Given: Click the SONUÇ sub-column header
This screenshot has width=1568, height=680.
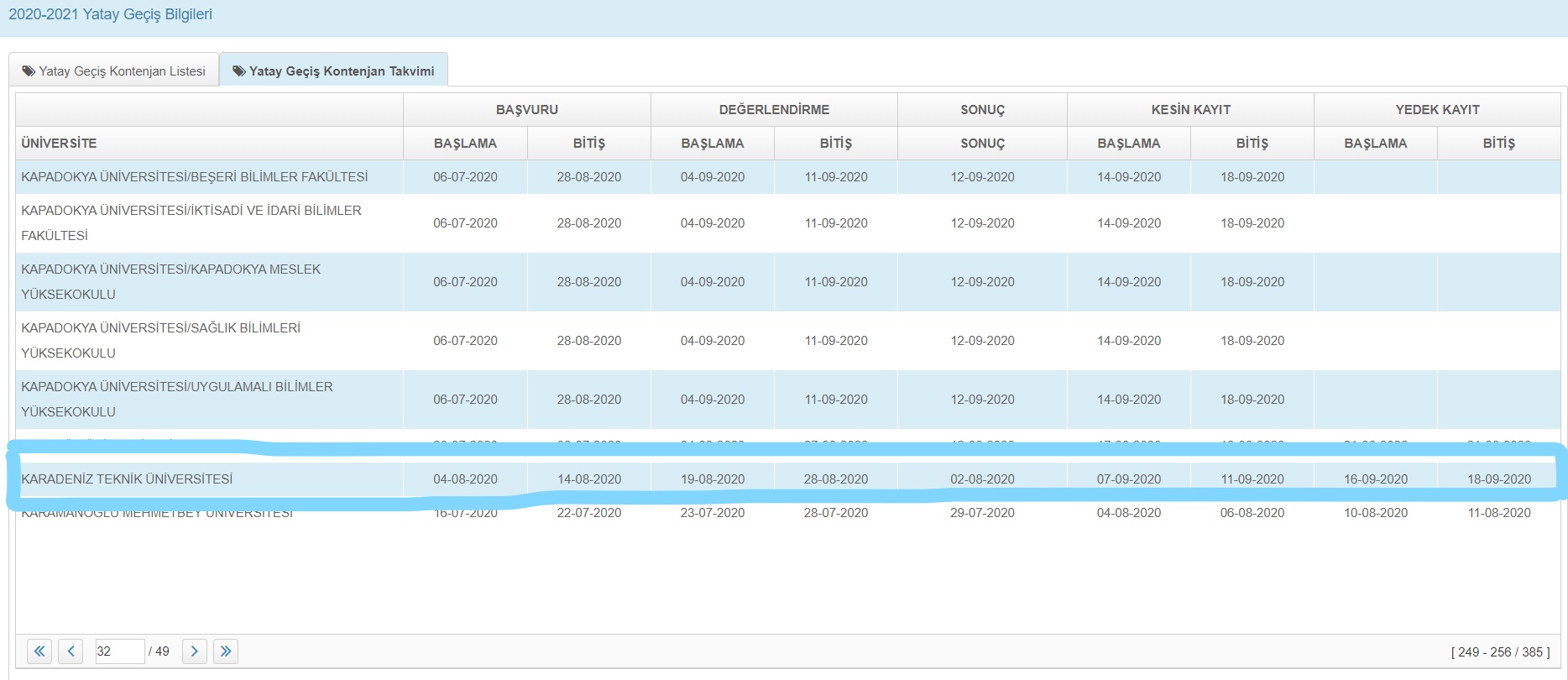Looking at the screenshot, I should [982, 143].
